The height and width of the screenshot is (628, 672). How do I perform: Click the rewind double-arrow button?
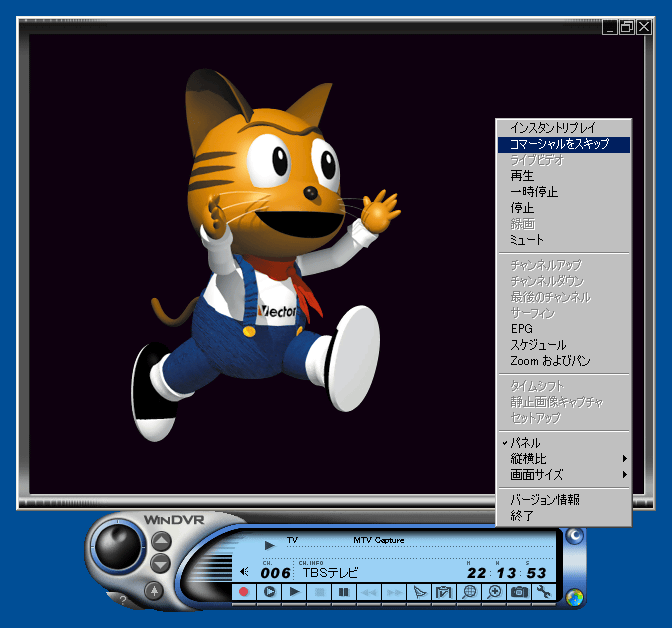[x=368, y=592]
